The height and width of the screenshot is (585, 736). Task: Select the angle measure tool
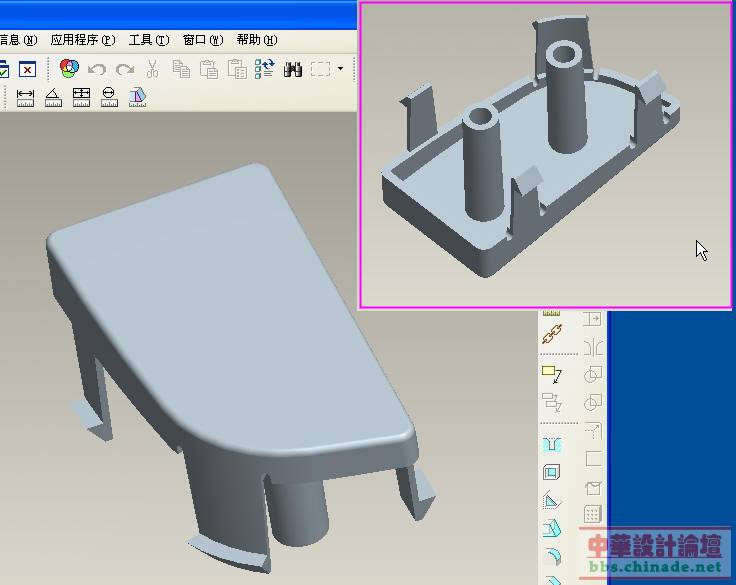coord(53,97)
